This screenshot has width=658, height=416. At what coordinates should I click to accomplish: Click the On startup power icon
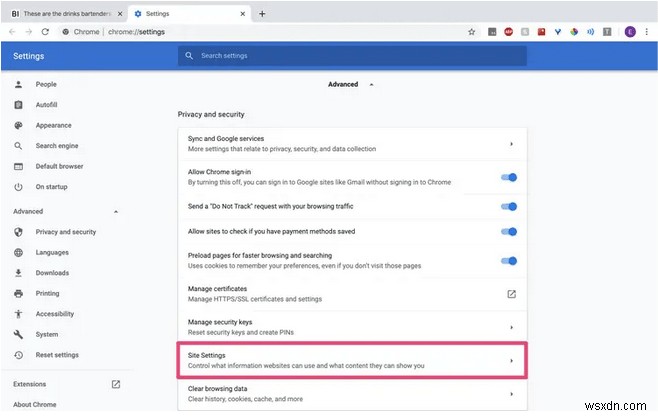coord(18,187)
